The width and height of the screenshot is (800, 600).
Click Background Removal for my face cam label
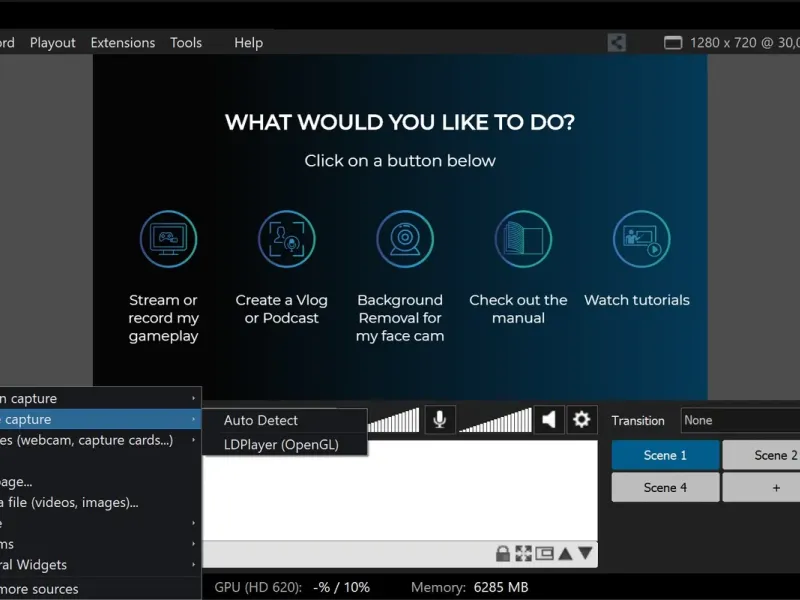point(400,318)
